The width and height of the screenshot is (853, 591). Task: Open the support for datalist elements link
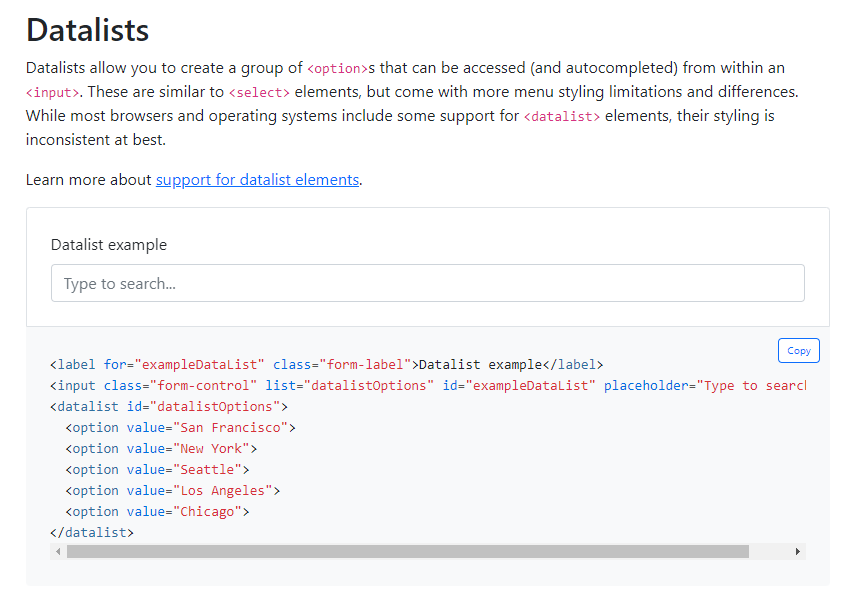tap(255, 180)
